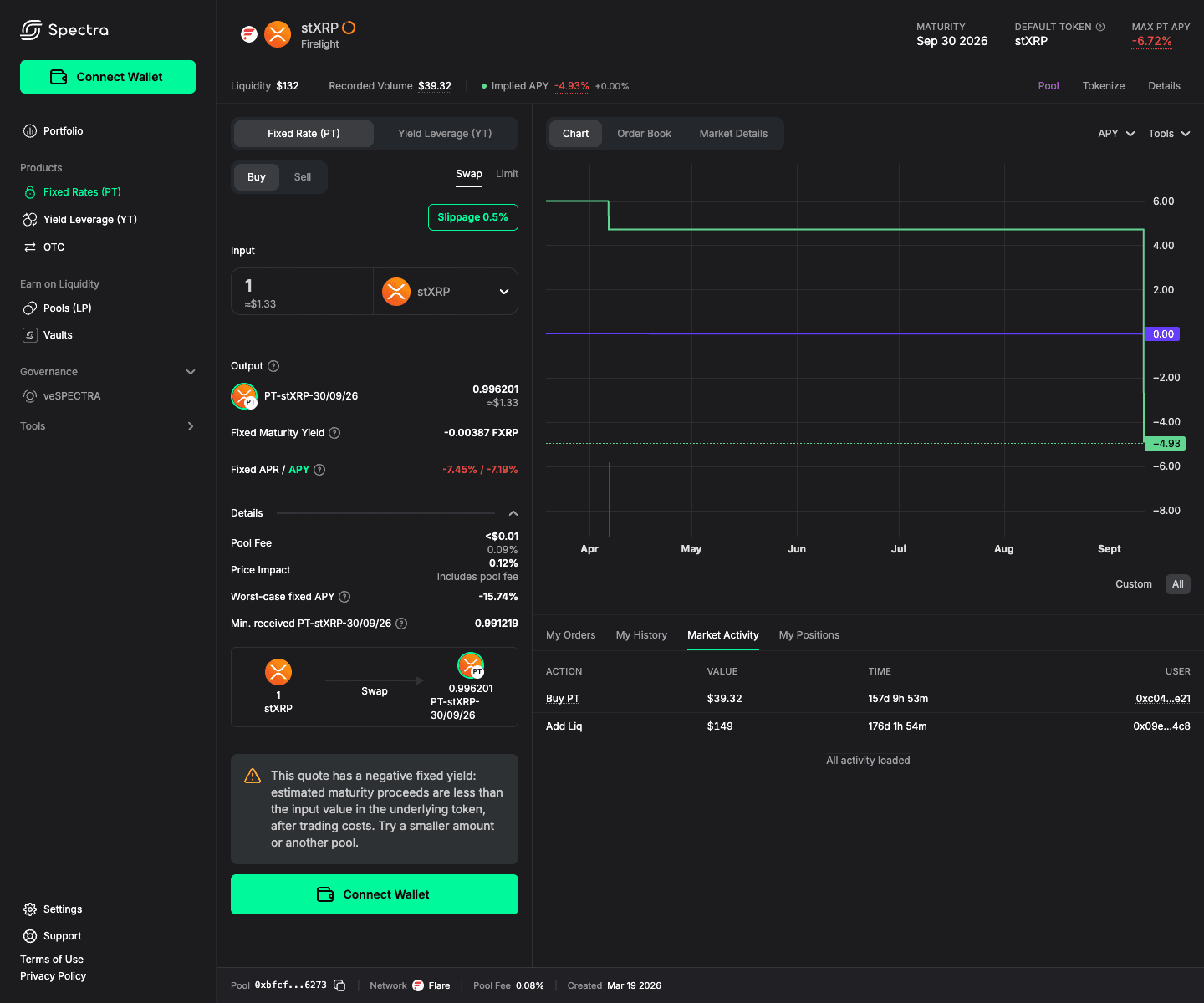The height and width of the screenshot is (1003, 1204).
Task: Click Worst-case fixed APY help icon
Action: pyautogui.click(x=344, y=597)
